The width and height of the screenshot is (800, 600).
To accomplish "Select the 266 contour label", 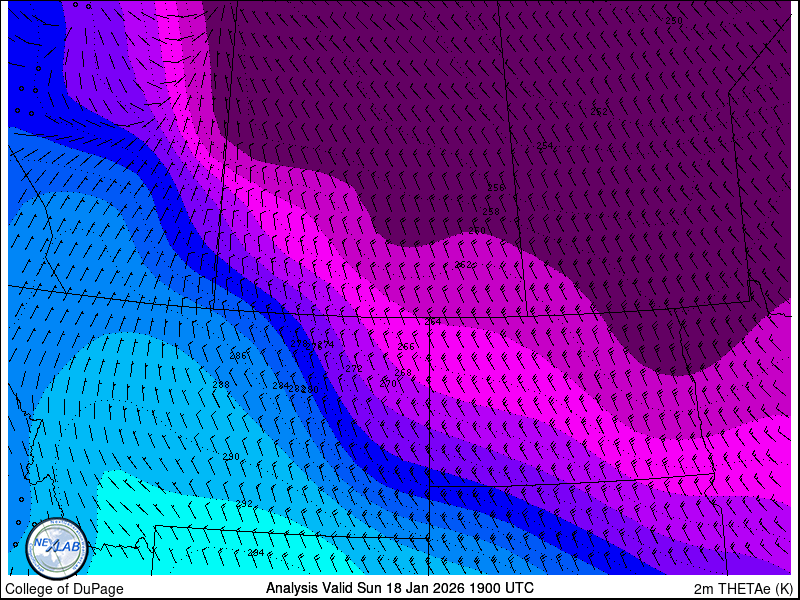I will click(x=406, y=346).
